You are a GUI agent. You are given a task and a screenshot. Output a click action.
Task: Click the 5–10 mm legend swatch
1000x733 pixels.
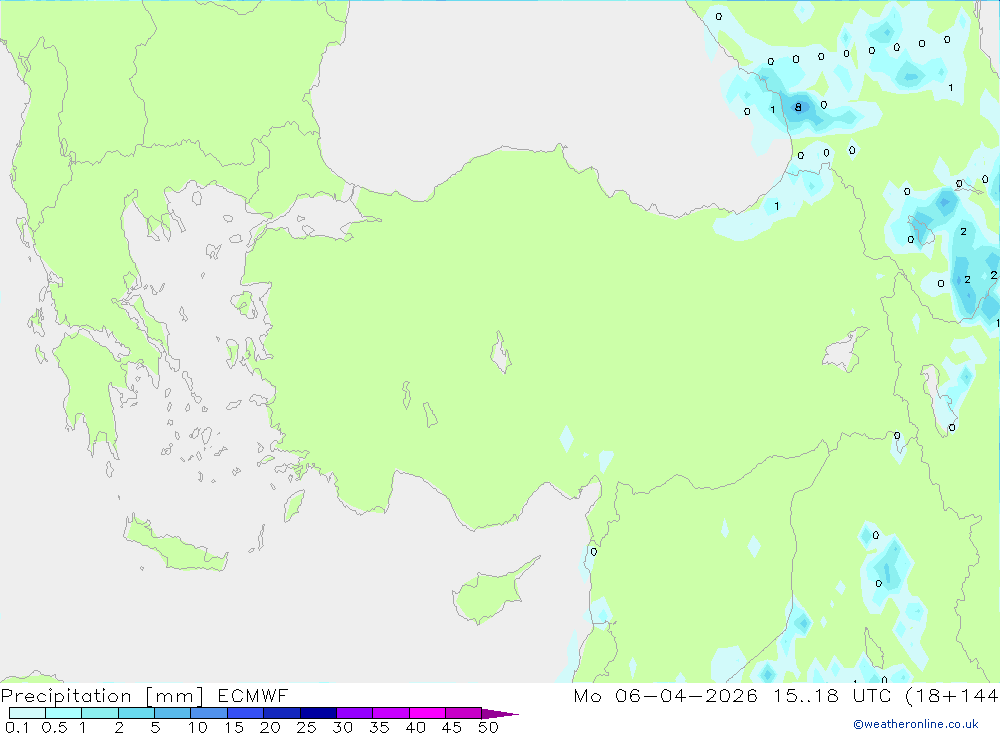coord(172,713)
